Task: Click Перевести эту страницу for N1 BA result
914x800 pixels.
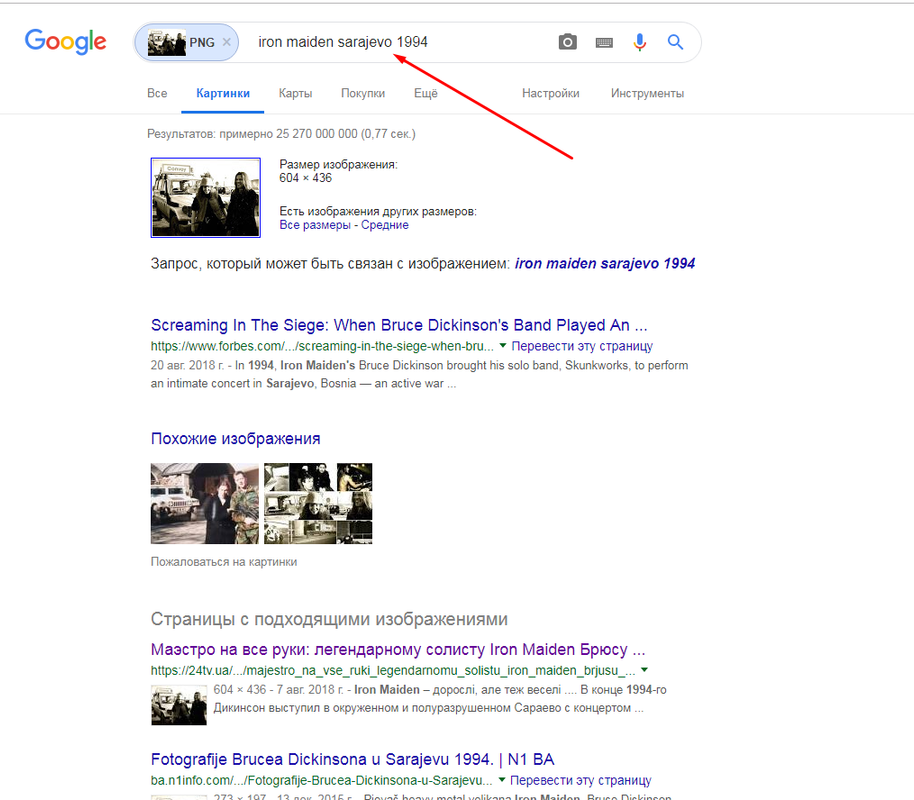Action: pos(581,780)
